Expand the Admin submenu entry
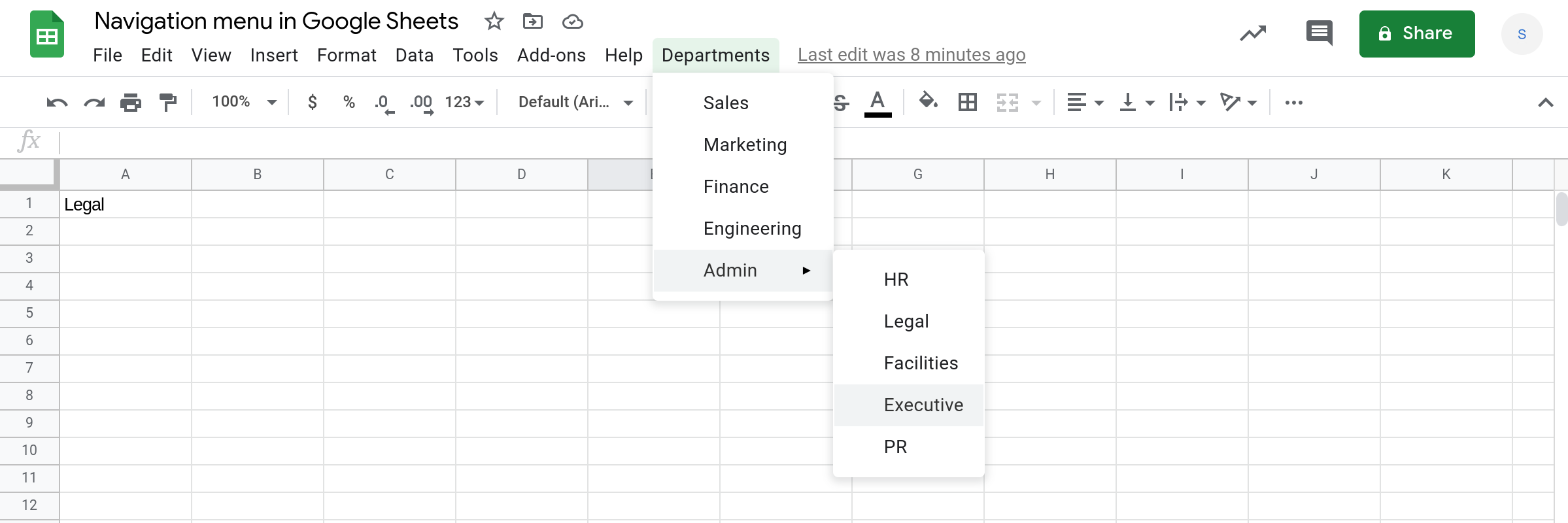1568x523 pixels. click(743, 270)
